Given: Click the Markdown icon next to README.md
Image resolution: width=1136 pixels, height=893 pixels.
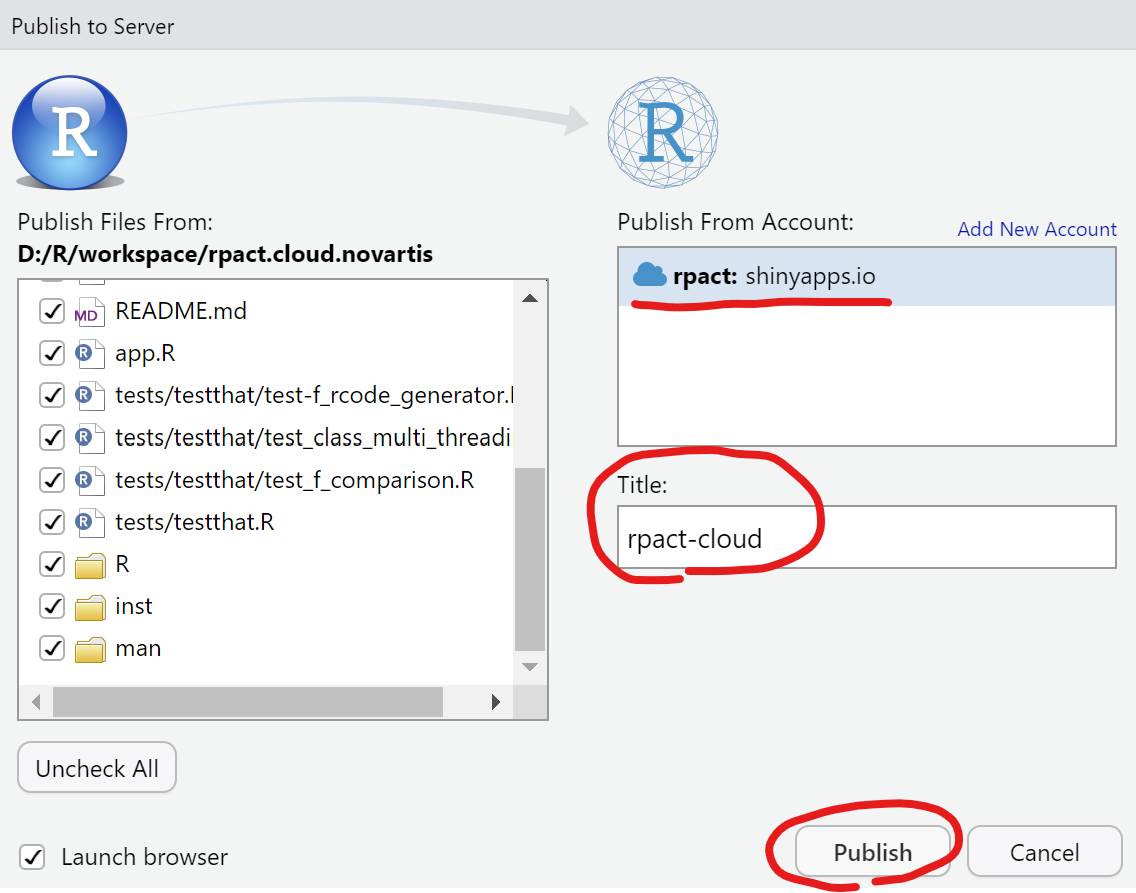Looking at the screenshot, I should (x=89, y=311).
